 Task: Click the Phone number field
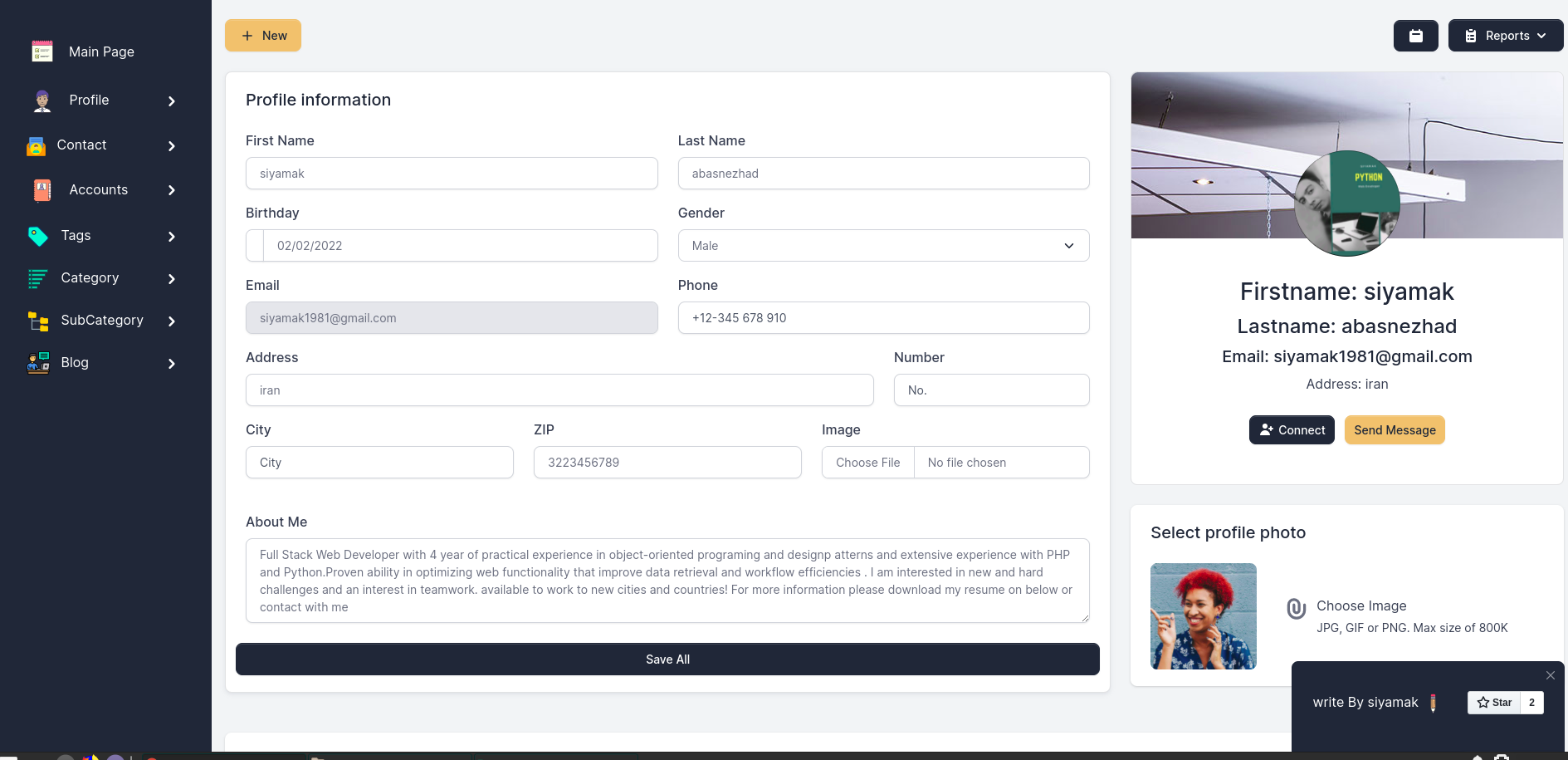tap(883, 318)
